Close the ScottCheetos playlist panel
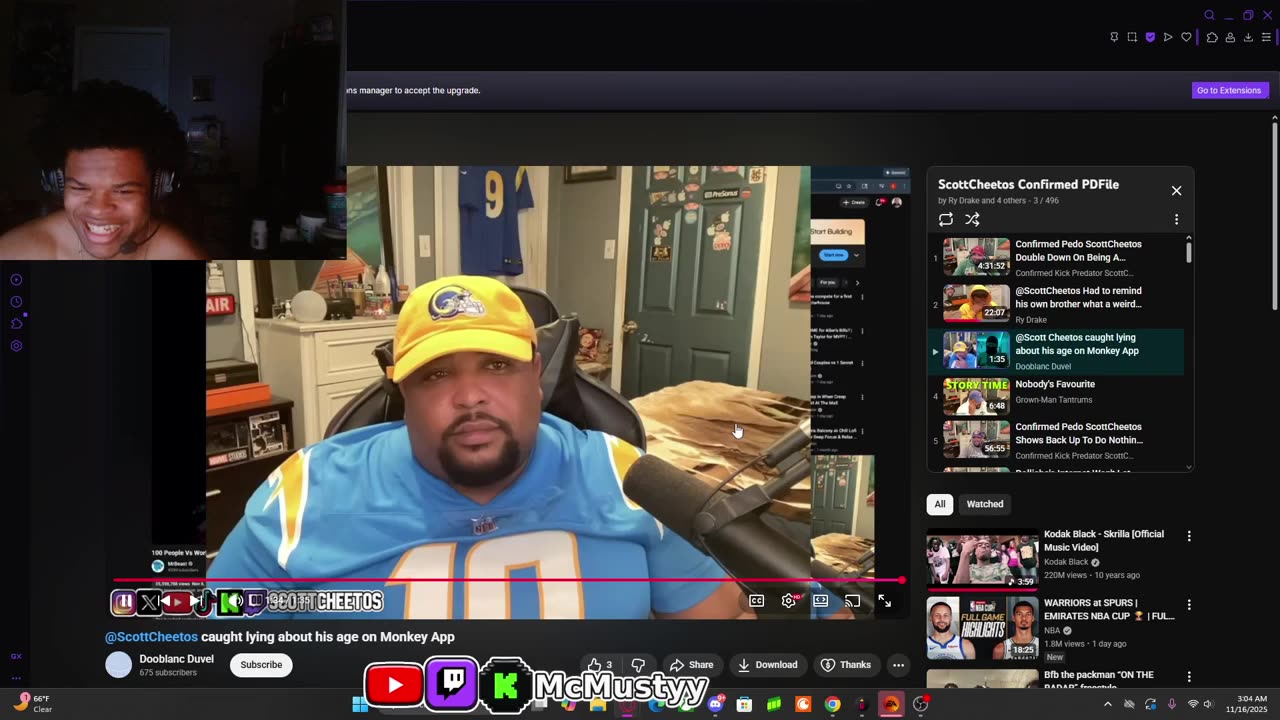 point(1176,190)
